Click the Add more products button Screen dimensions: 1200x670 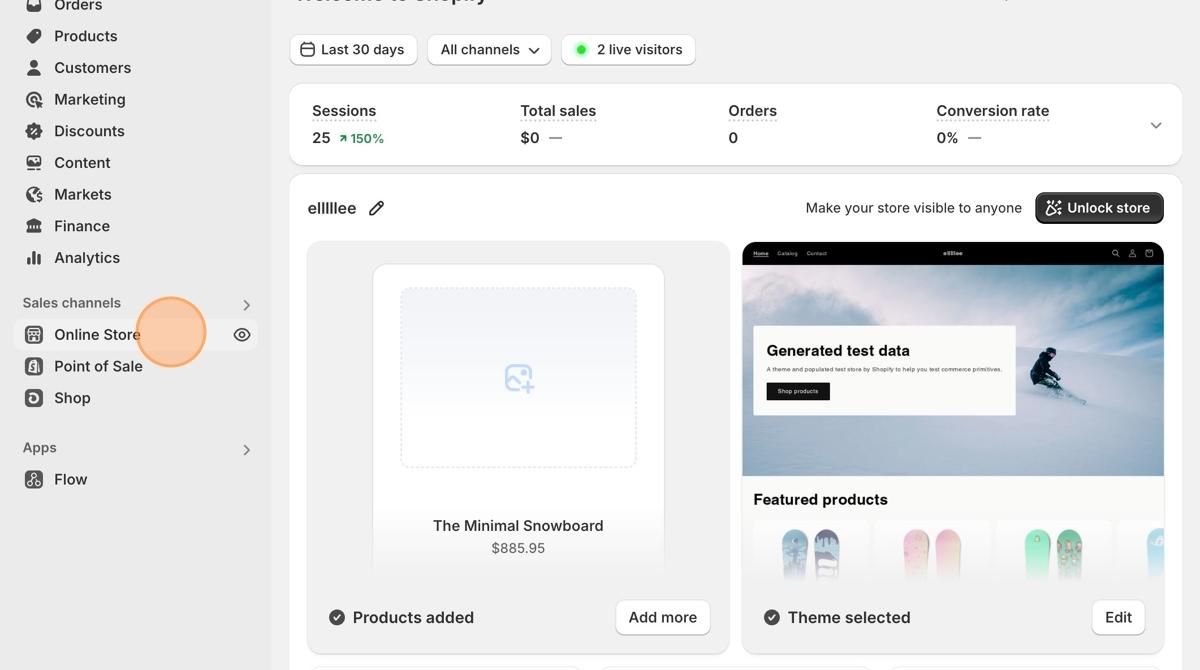click(663, 618)
